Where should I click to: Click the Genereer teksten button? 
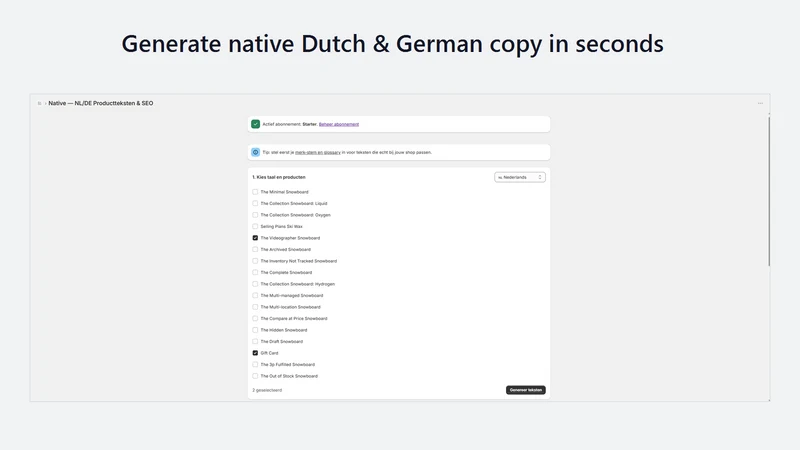(x=526, y=390)
